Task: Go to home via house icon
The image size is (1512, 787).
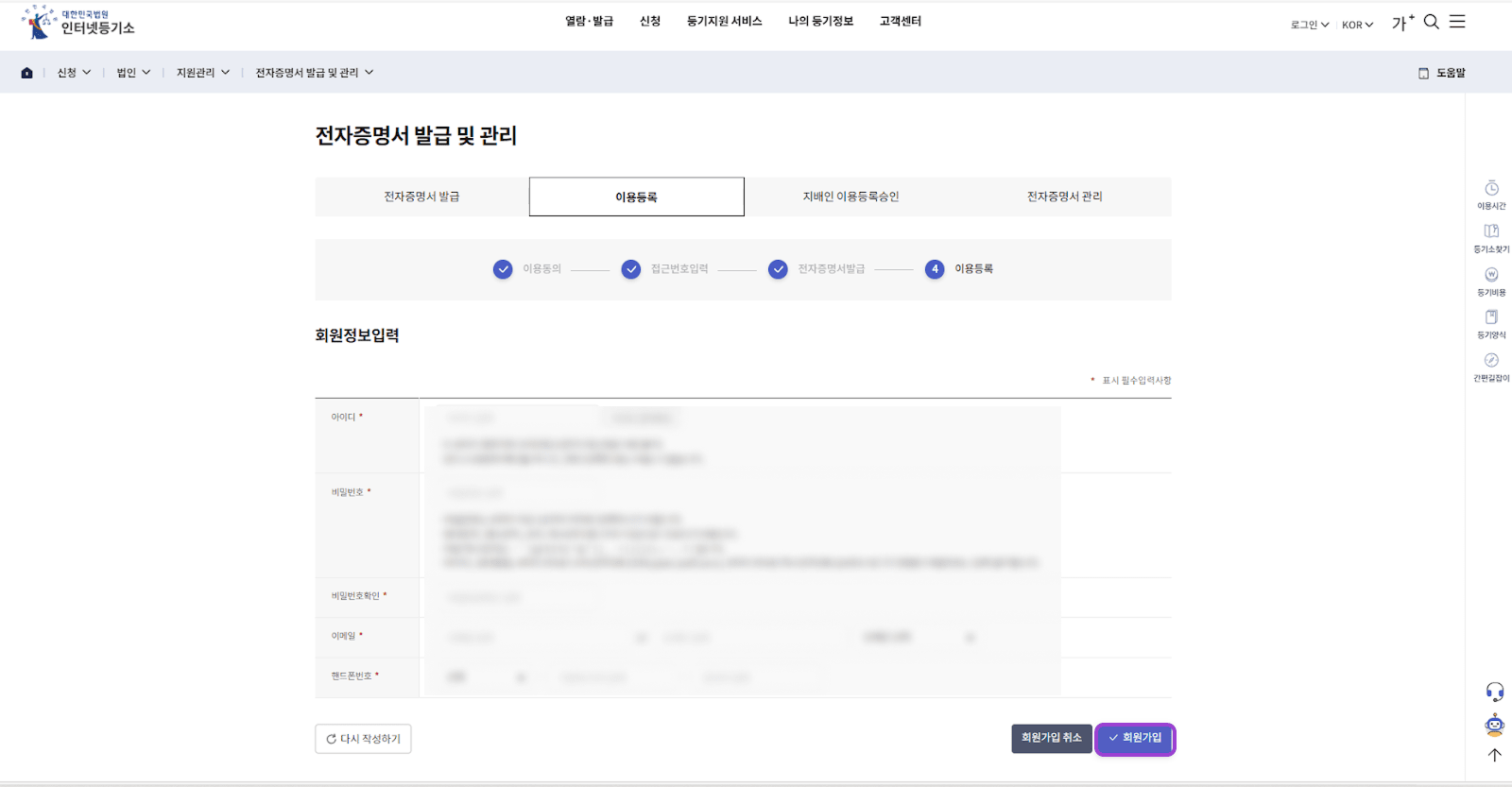Action: pos(26,73)
